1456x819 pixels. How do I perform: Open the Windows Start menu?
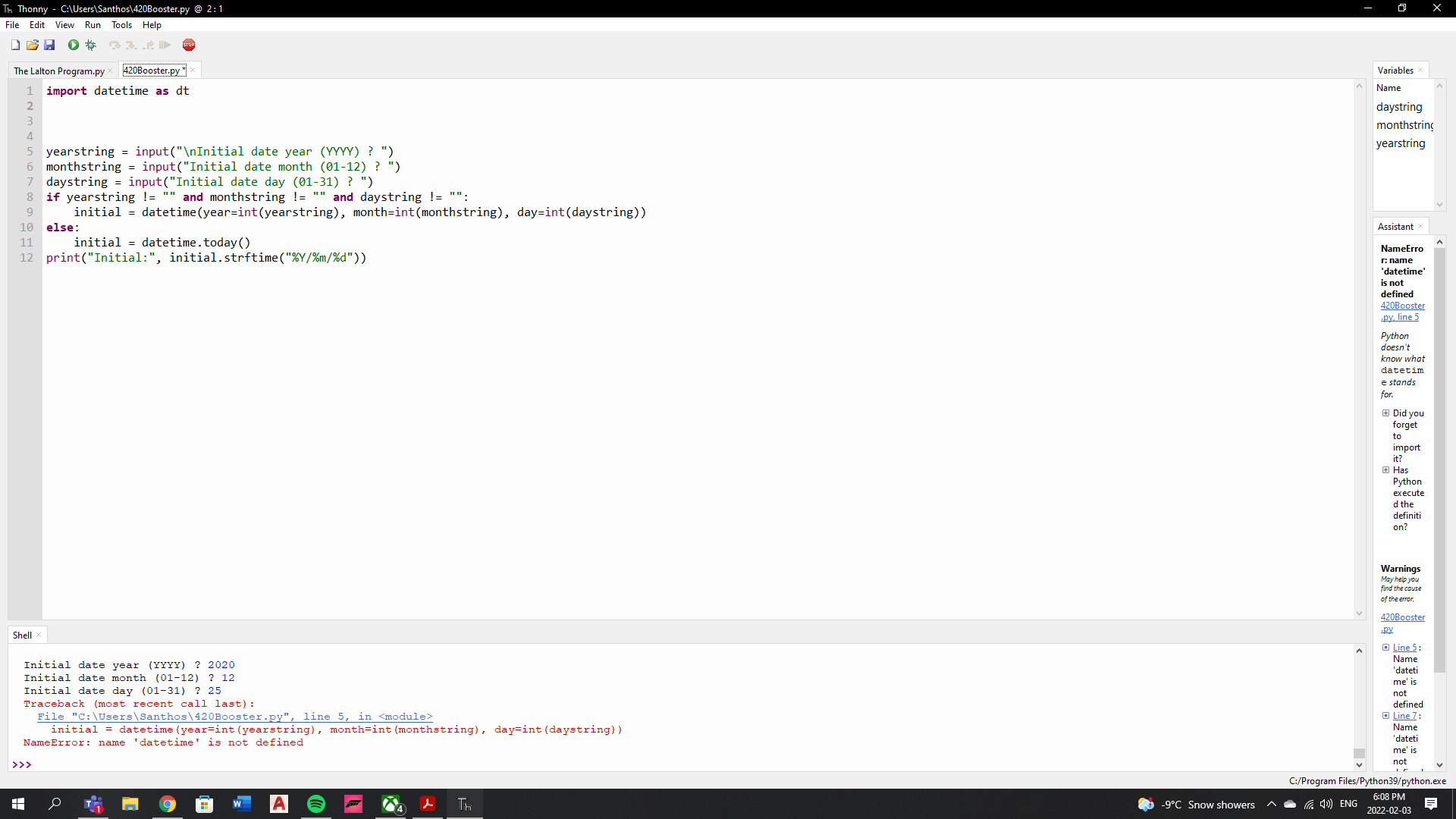[x=18, y=804]
